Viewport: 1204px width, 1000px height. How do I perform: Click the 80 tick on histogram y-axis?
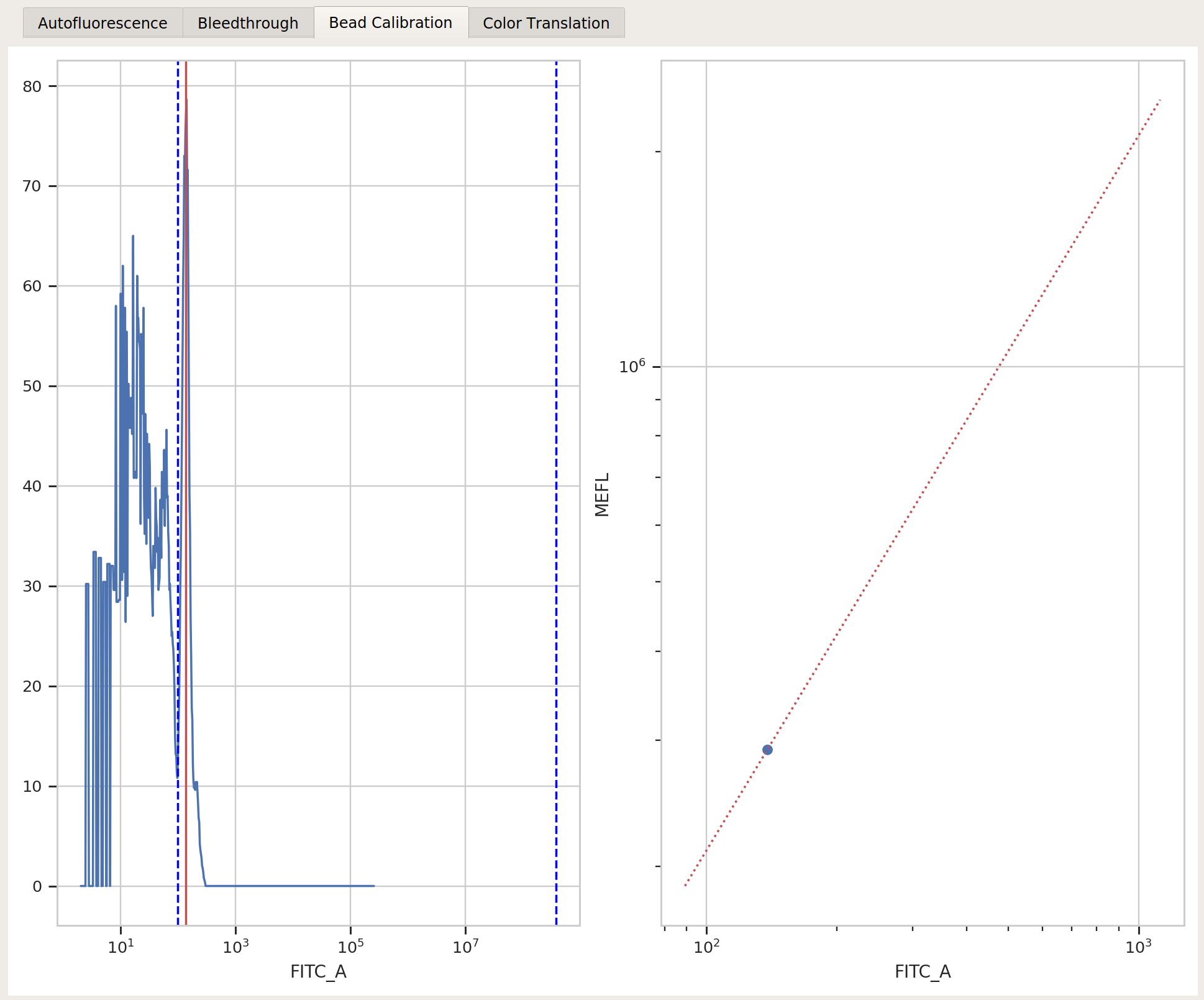32,86
